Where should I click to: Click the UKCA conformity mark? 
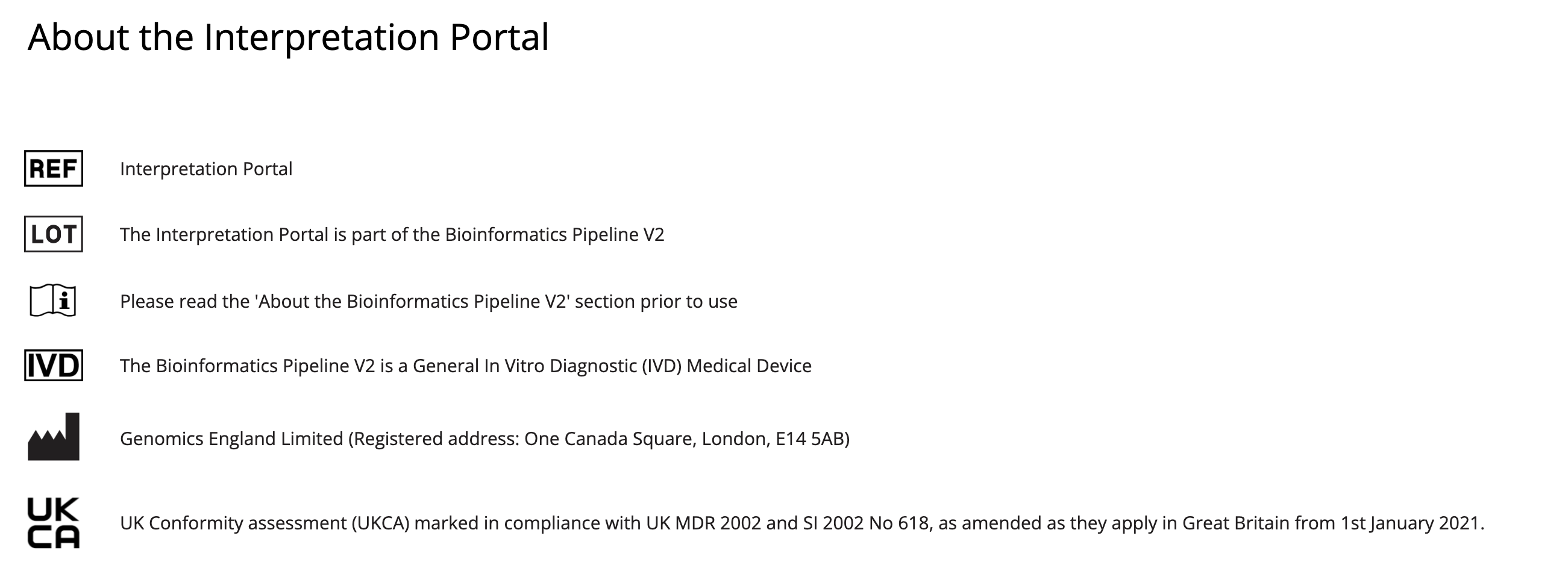pyautogui.click(x=54, y=523)
